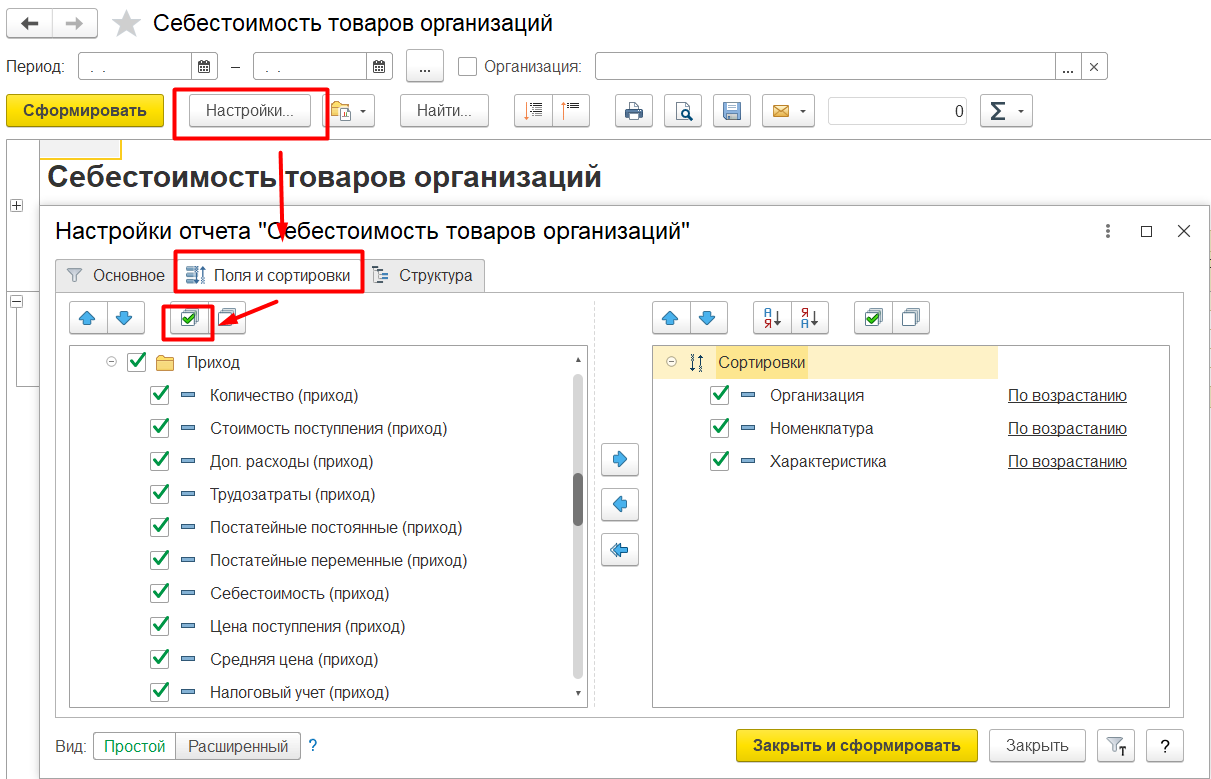Viewport: 1211px width, 779px height.
Task: Expand the plus group in report margin
Action: 16,205
